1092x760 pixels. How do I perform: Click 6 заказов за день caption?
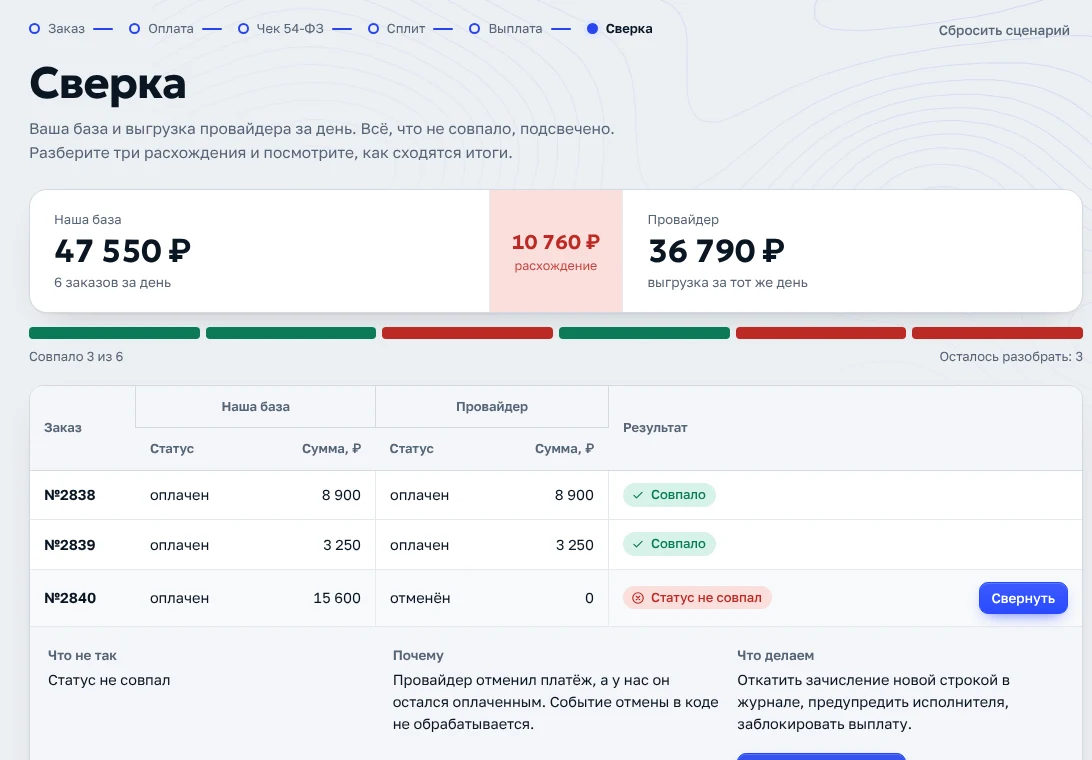pyautogui.click(x=113, y=283)
